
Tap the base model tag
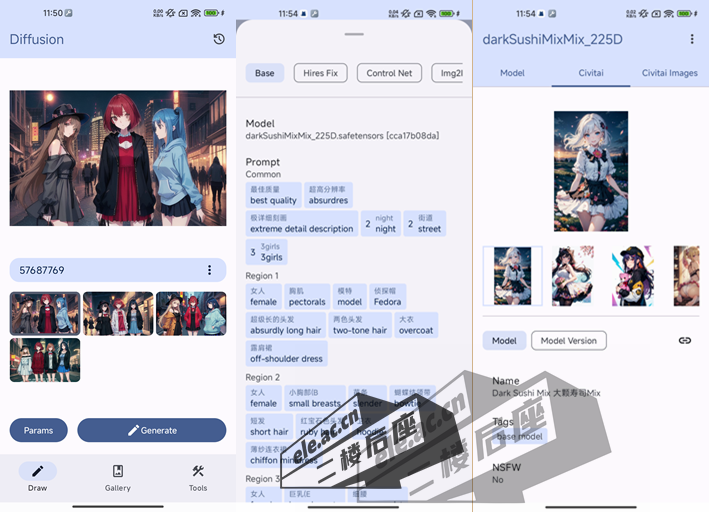520,436
